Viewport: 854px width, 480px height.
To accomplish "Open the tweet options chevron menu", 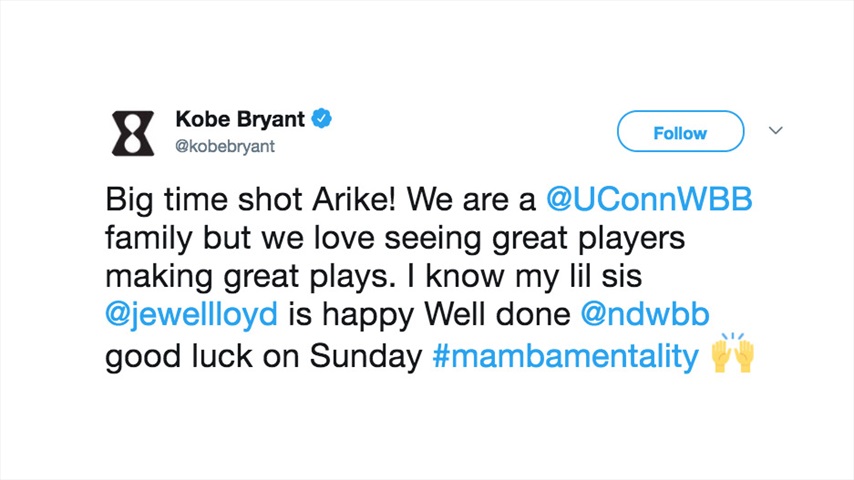I will click(775, 131).
